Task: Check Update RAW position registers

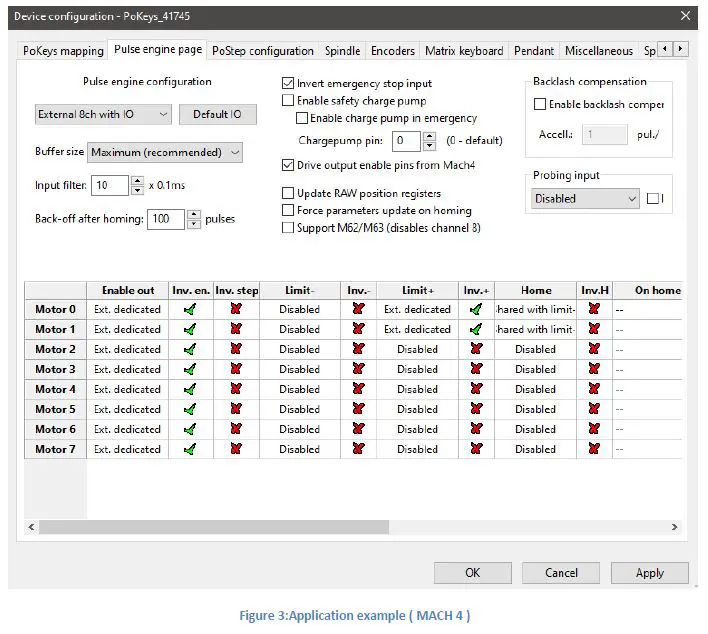Action: click(x=288, y=193)
